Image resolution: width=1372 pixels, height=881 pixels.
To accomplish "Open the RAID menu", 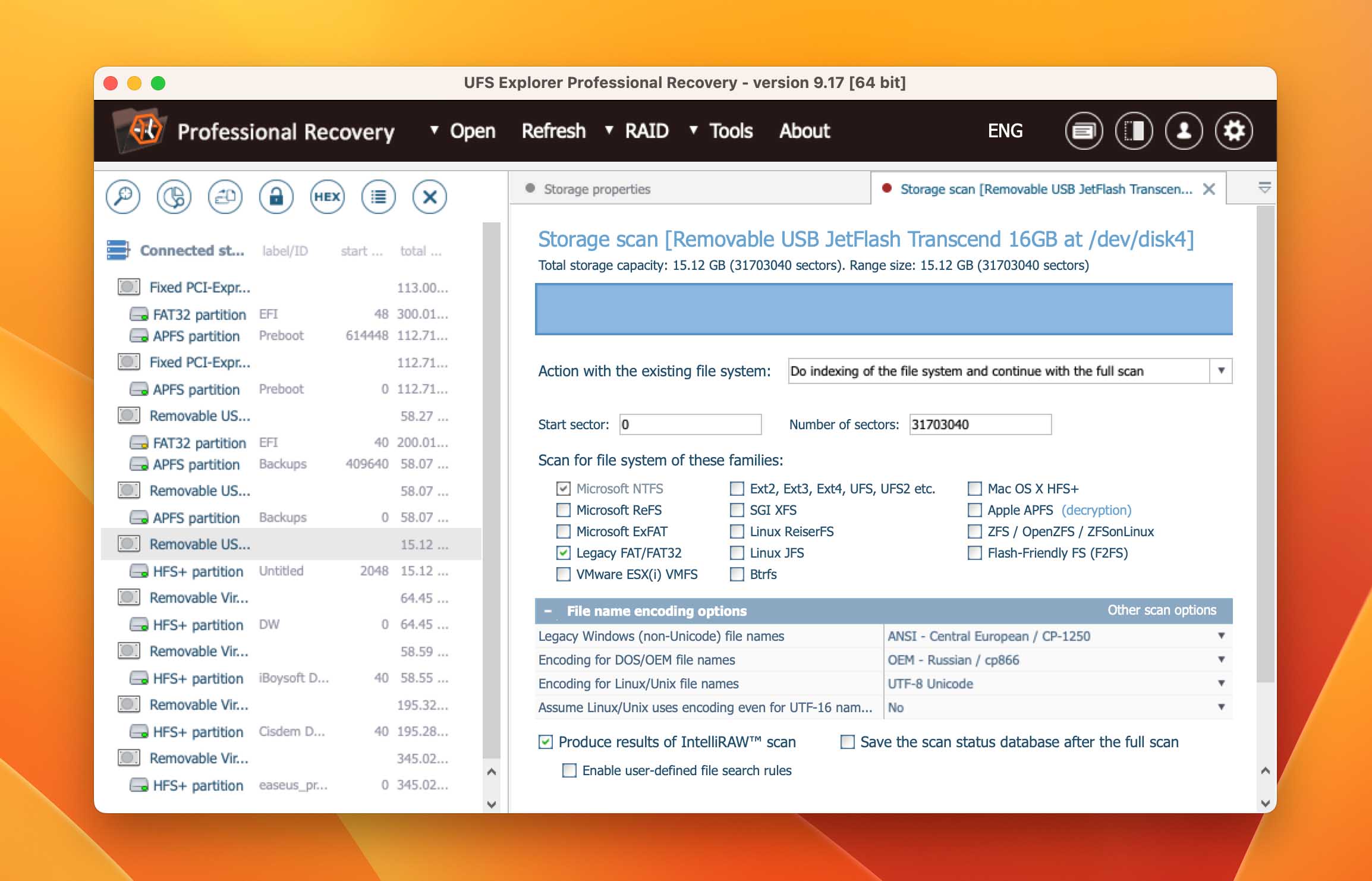I will [637, 131].
